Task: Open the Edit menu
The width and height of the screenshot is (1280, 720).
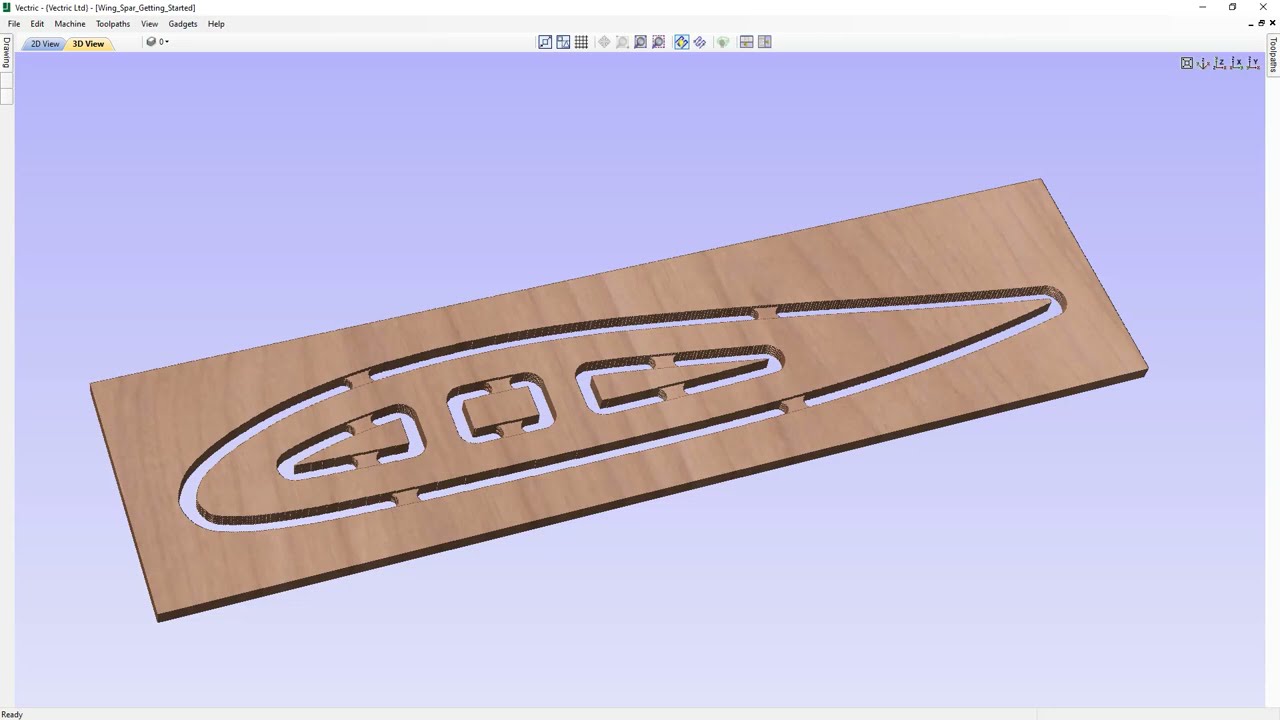Action: tap(37, 24)
